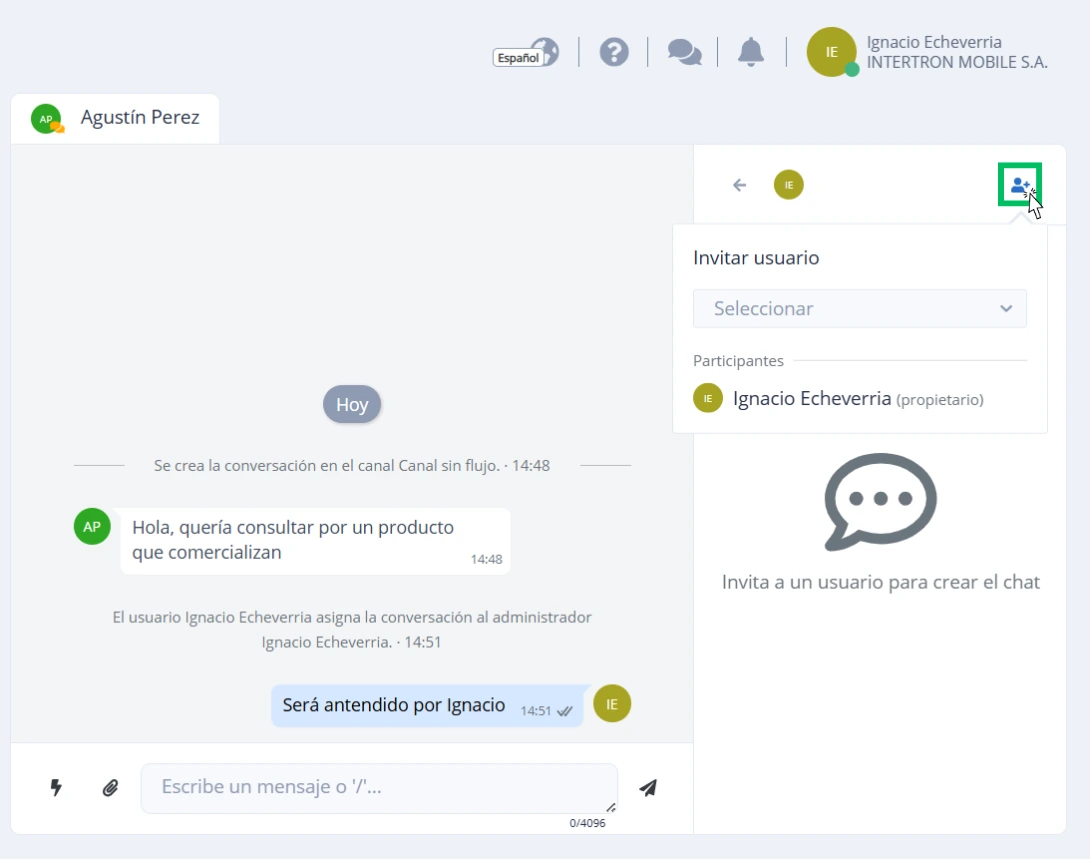Viewport: 1090px width, 860px height.
Task: Click the invite user icon
Action: coord(1020,185)
